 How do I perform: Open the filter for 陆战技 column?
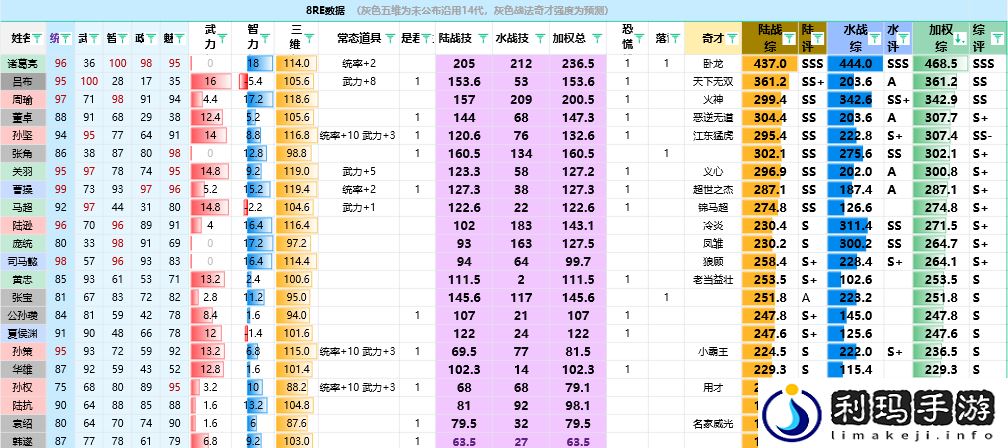tap(482, 39)
